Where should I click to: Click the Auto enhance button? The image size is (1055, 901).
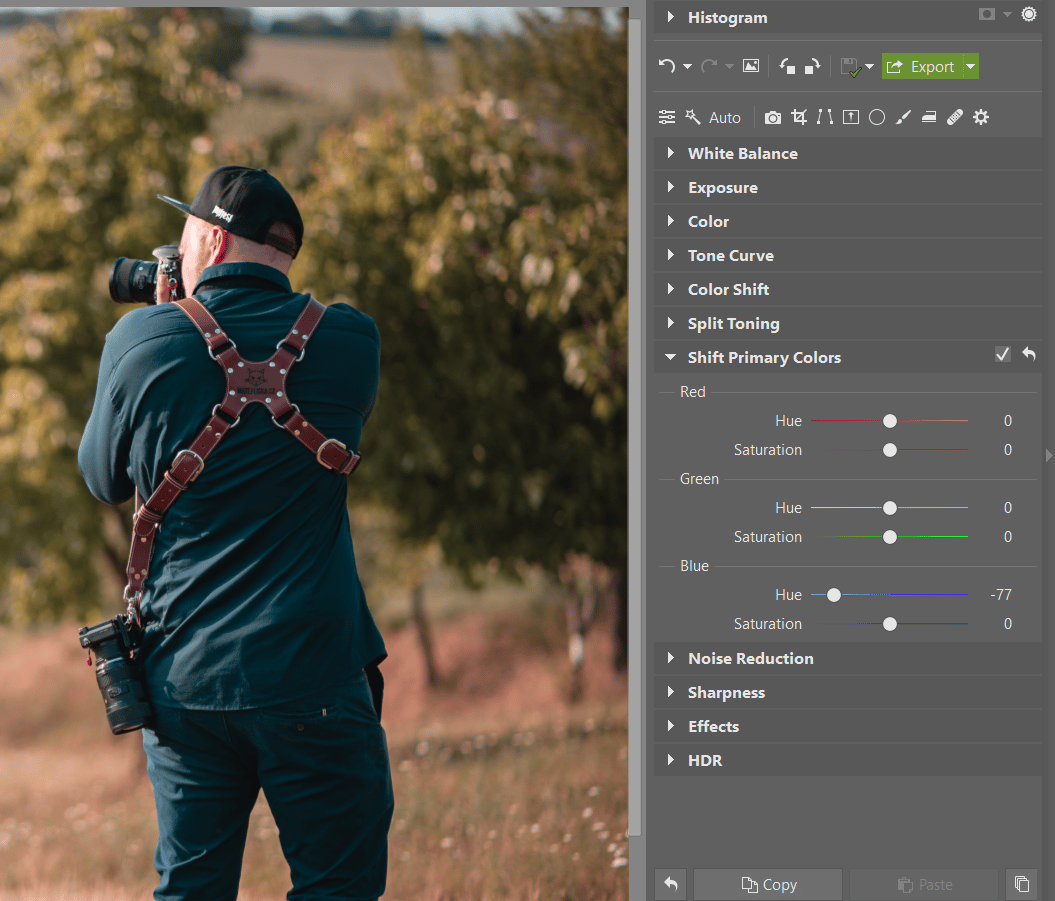pos(713,117)
